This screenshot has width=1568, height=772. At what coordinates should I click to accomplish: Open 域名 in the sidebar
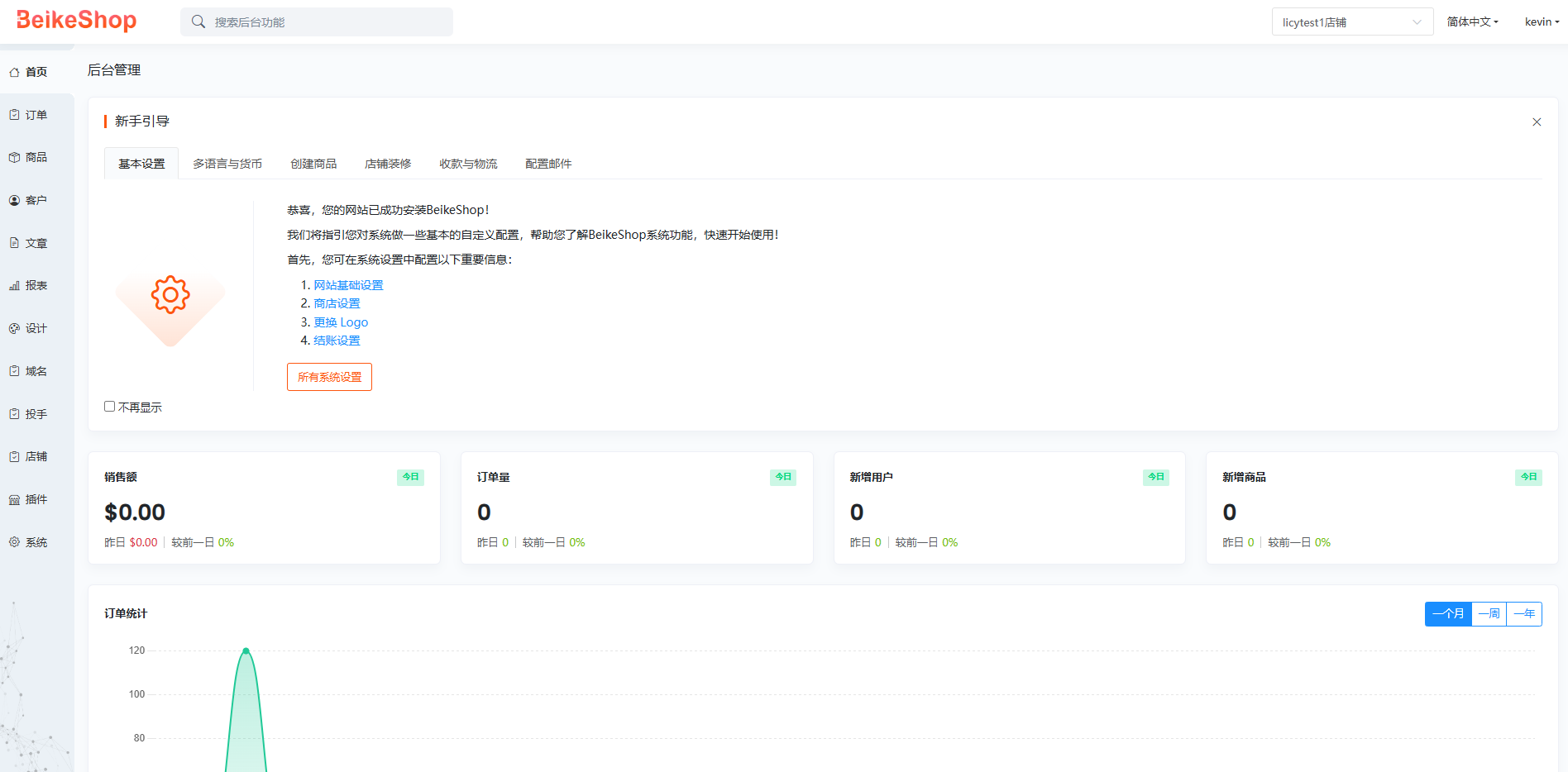click(x=36, y=371)
